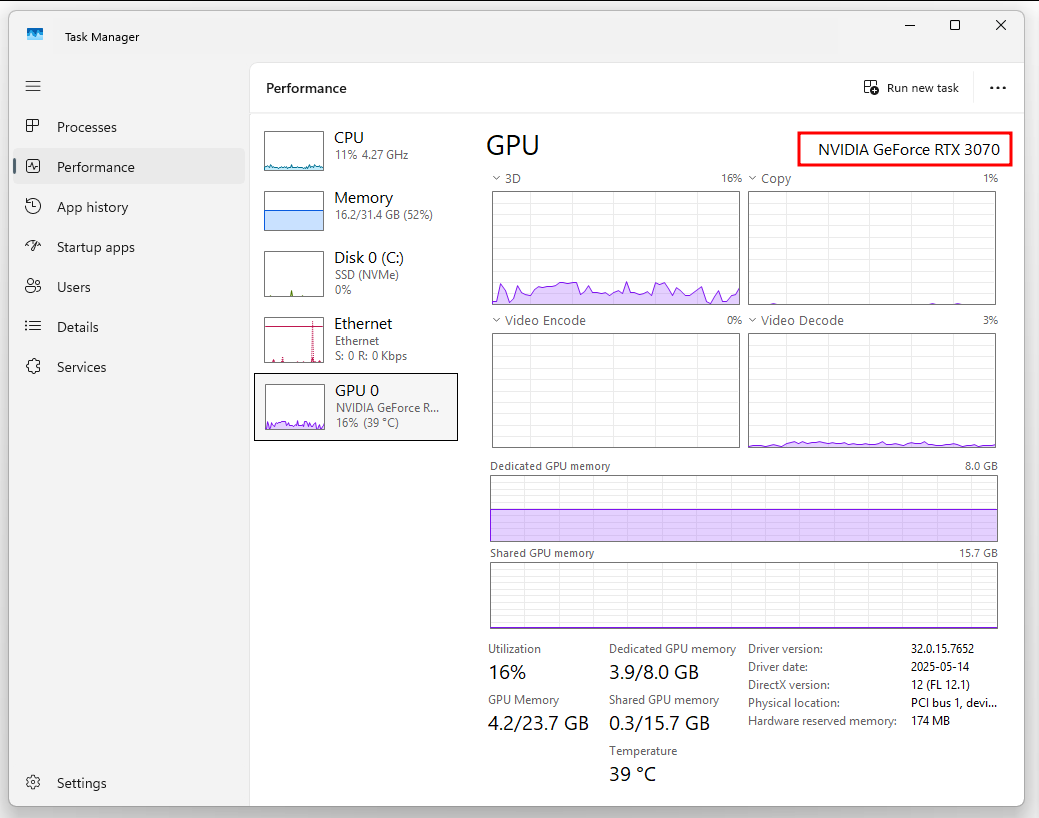Click the 39 °C temperature value
Viewport: 1039px width, 818px height.
pyautogui.click(x=632, y=774)
